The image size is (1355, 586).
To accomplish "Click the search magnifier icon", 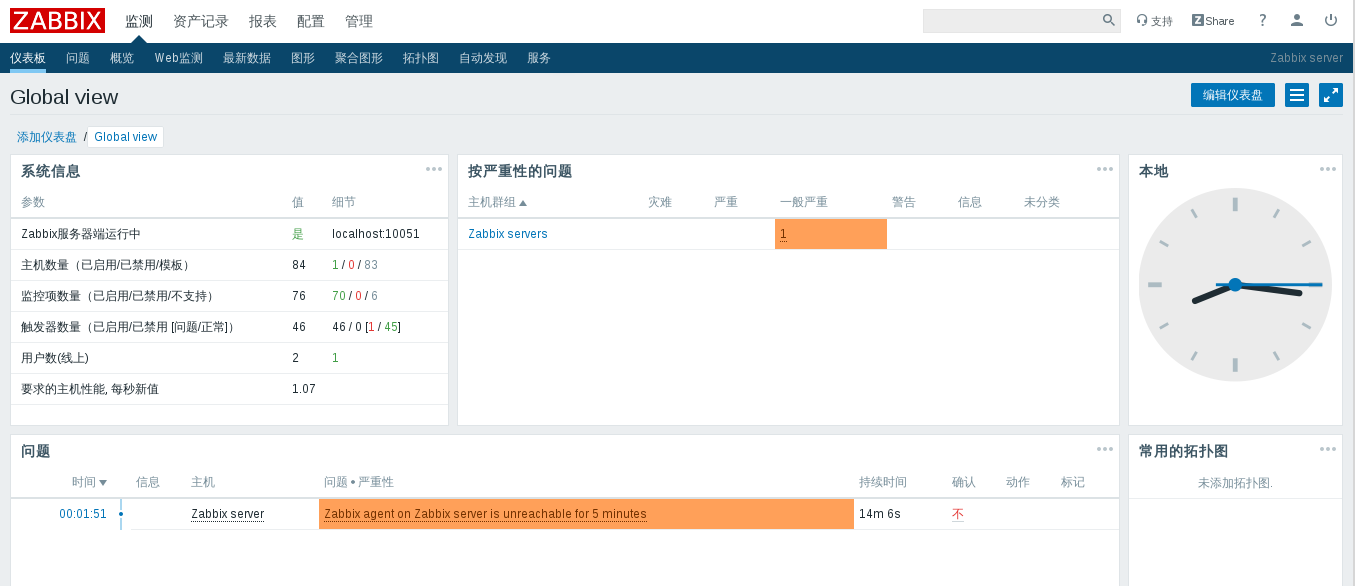I will pyautogui.click(x=1109, y=20).
